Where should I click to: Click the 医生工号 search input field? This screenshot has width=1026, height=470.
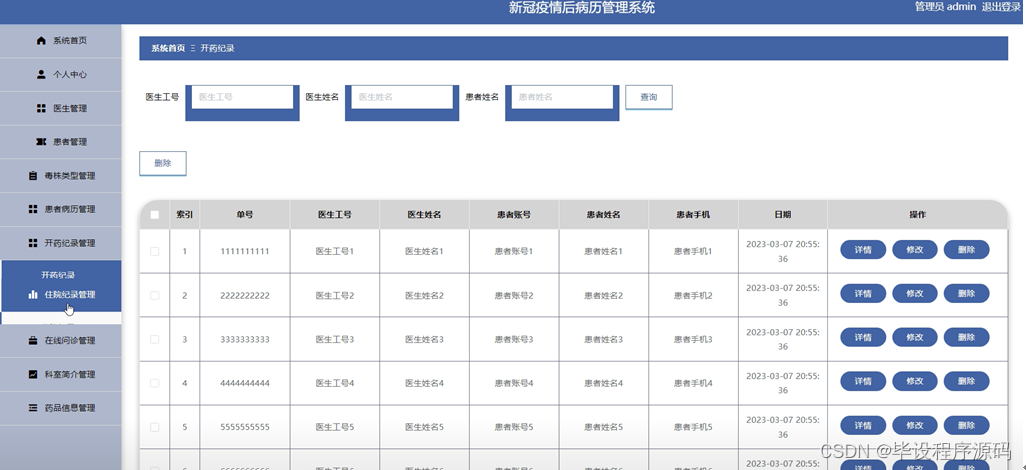point(242,97)
